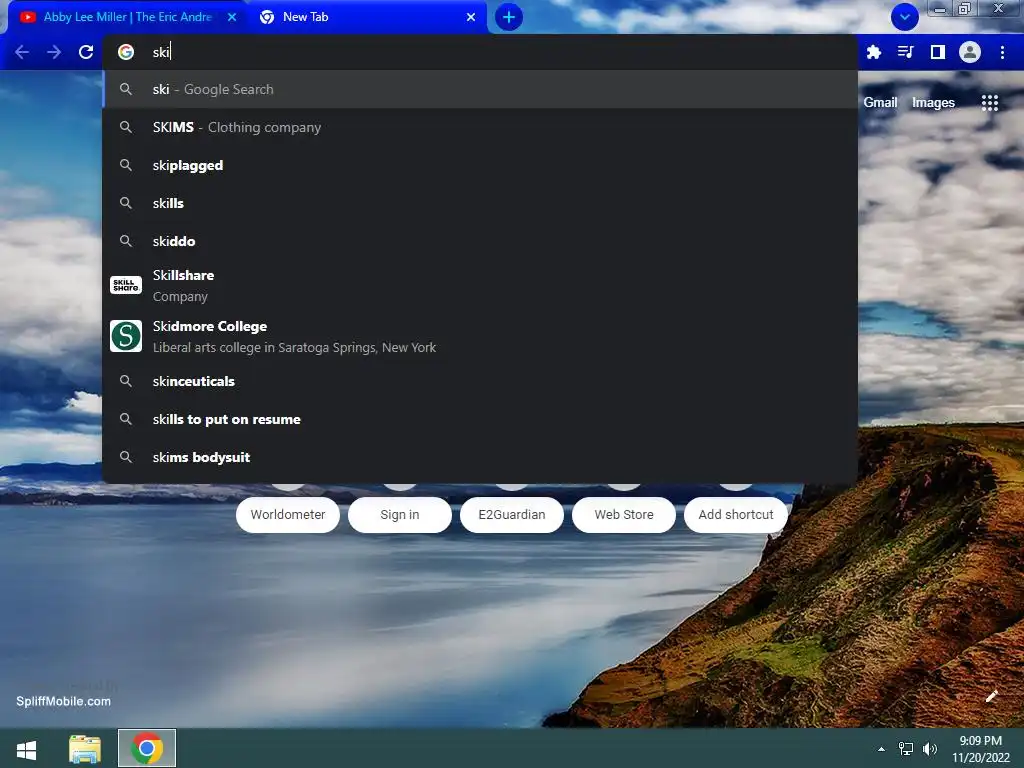
Task: Choose the 'skills' suggestion
Action: (480, 203)
